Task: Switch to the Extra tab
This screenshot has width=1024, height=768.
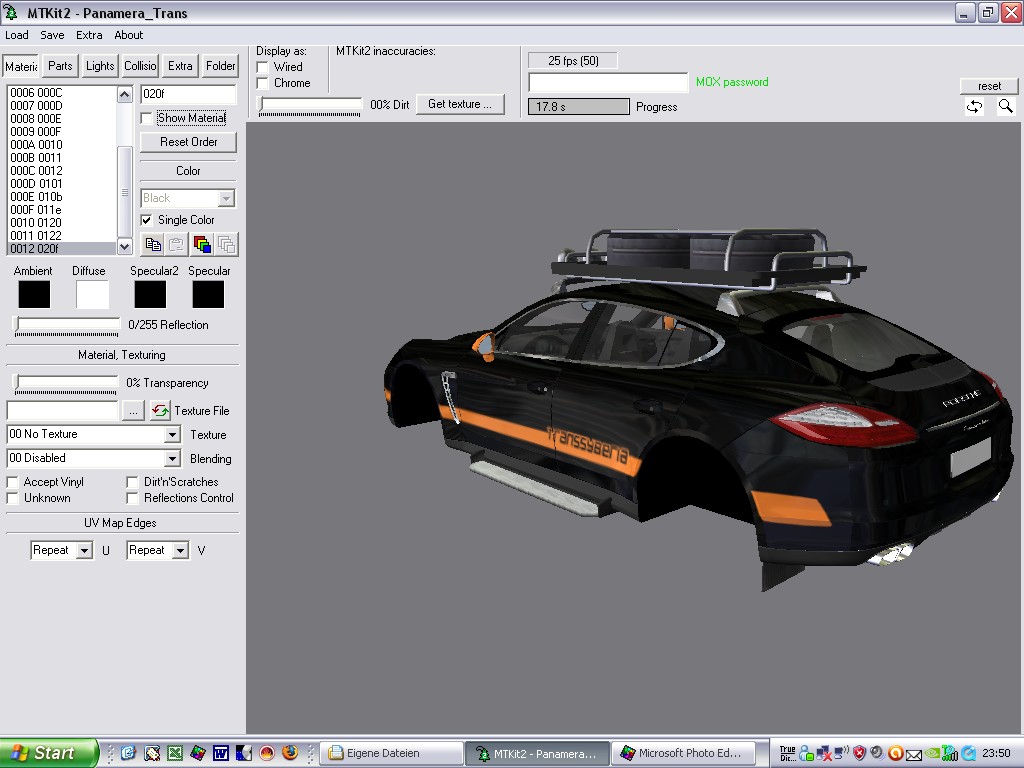Action: pos(180,66)
